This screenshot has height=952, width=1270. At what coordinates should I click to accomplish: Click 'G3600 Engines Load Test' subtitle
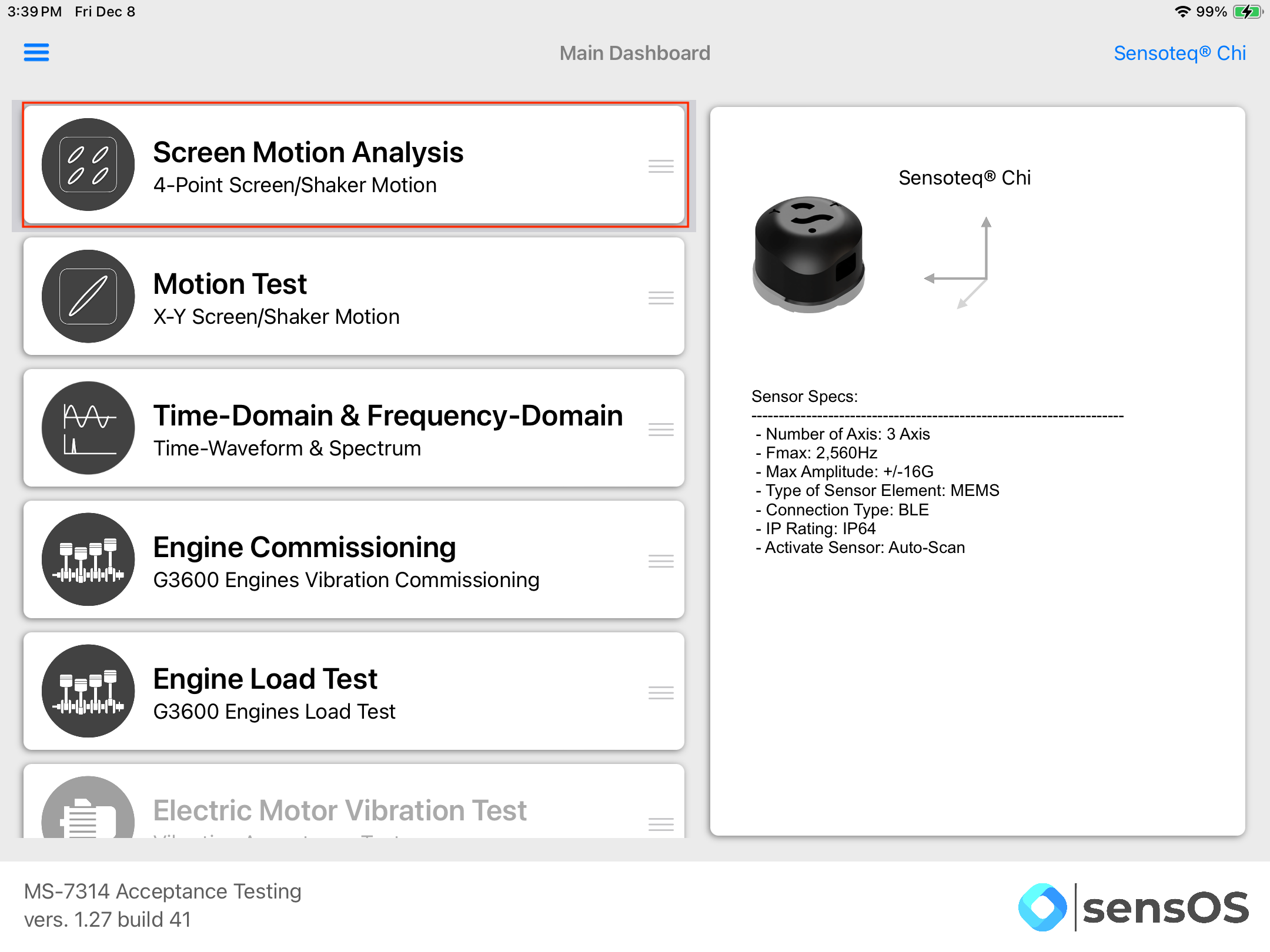[x=274, y=712]
